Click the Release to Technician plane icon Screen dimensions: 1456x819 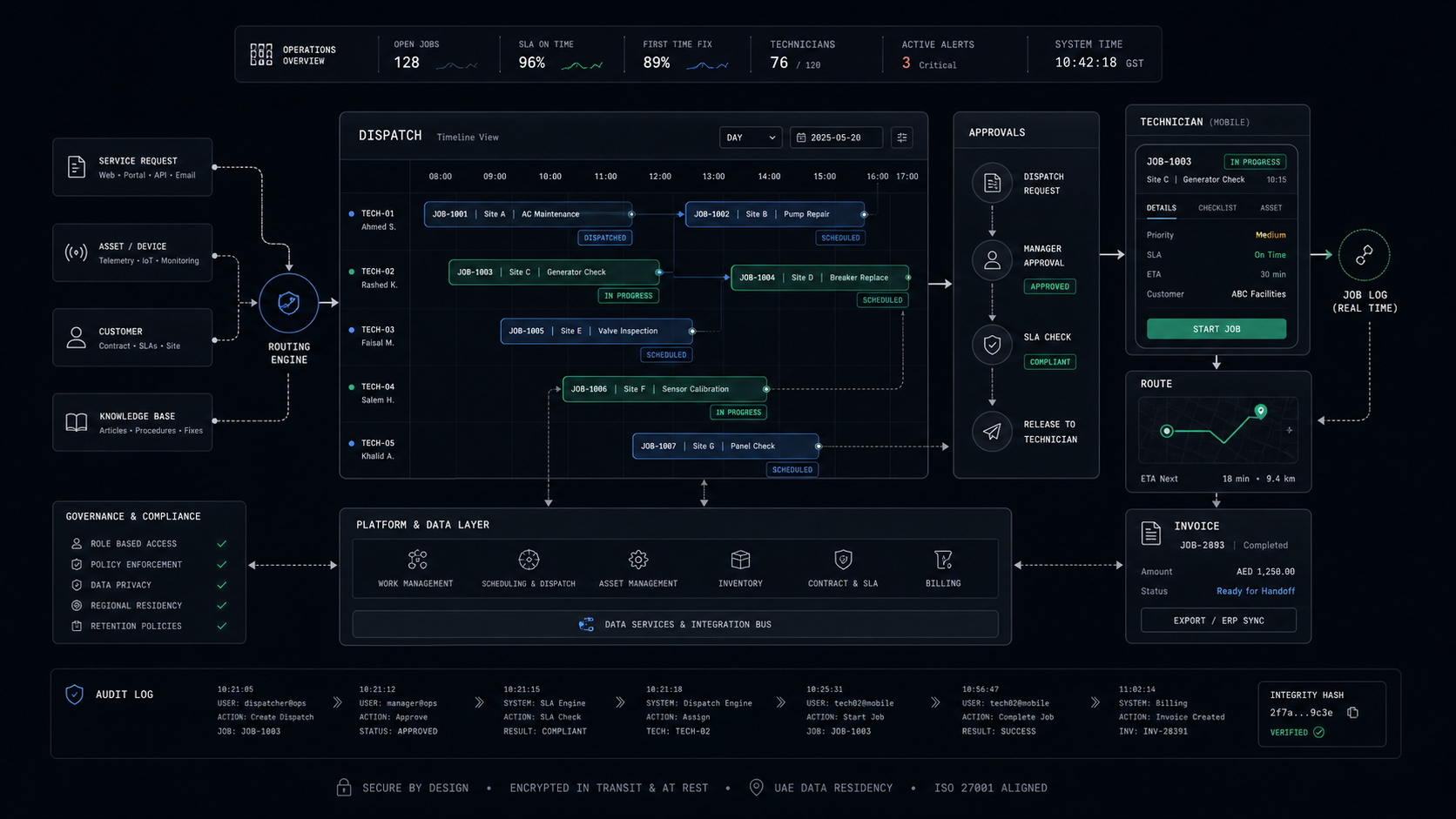tap(992, 432)
